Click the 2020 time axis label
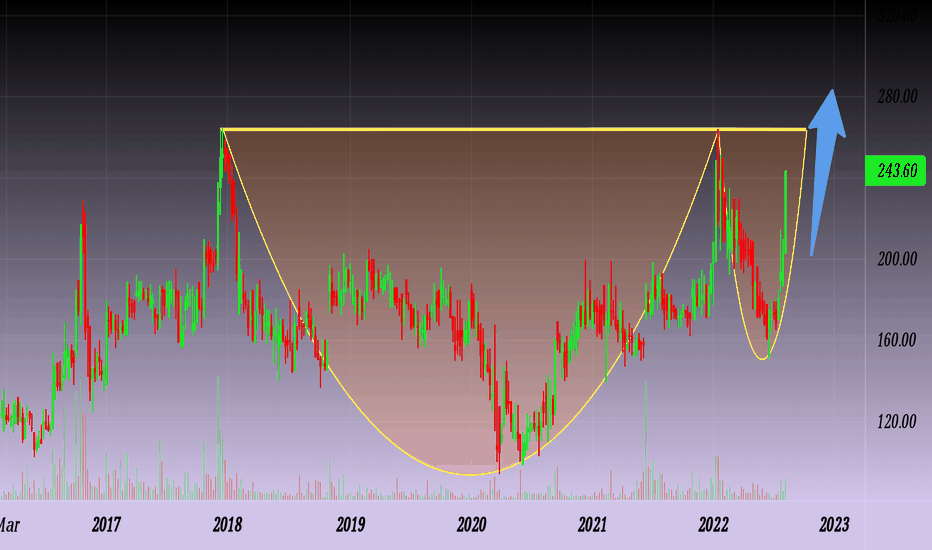 pyautogui.click(x=471, y=524)
